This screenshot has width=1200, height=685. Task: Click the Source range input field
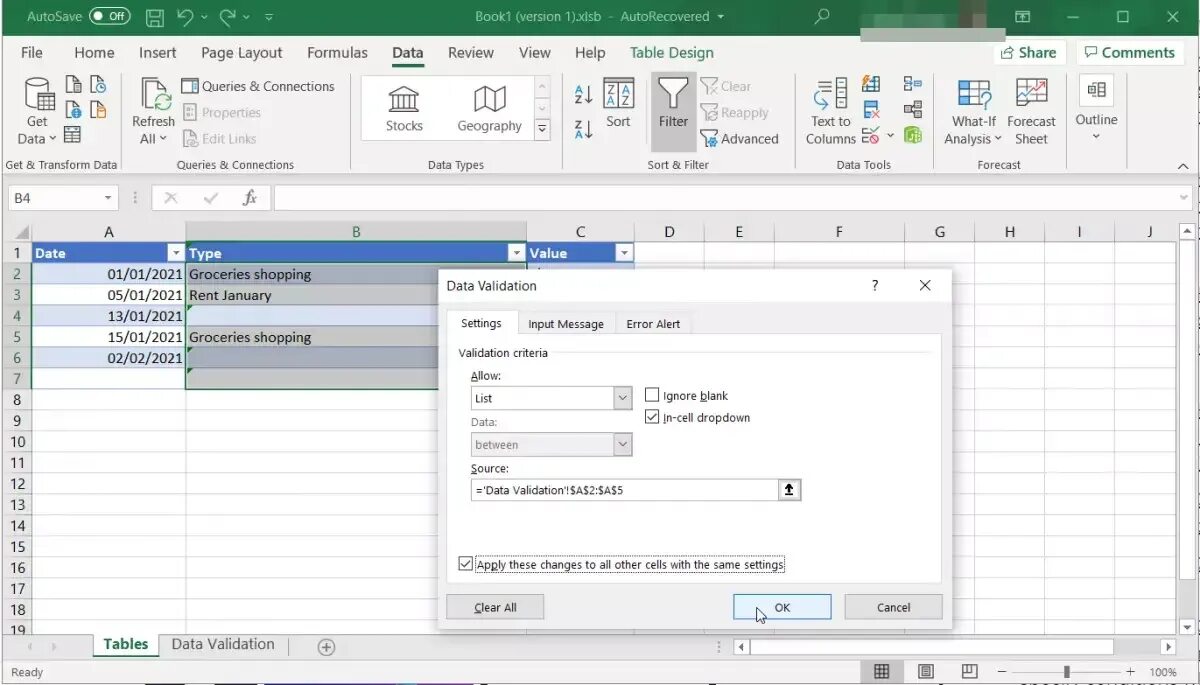point(624,490)
